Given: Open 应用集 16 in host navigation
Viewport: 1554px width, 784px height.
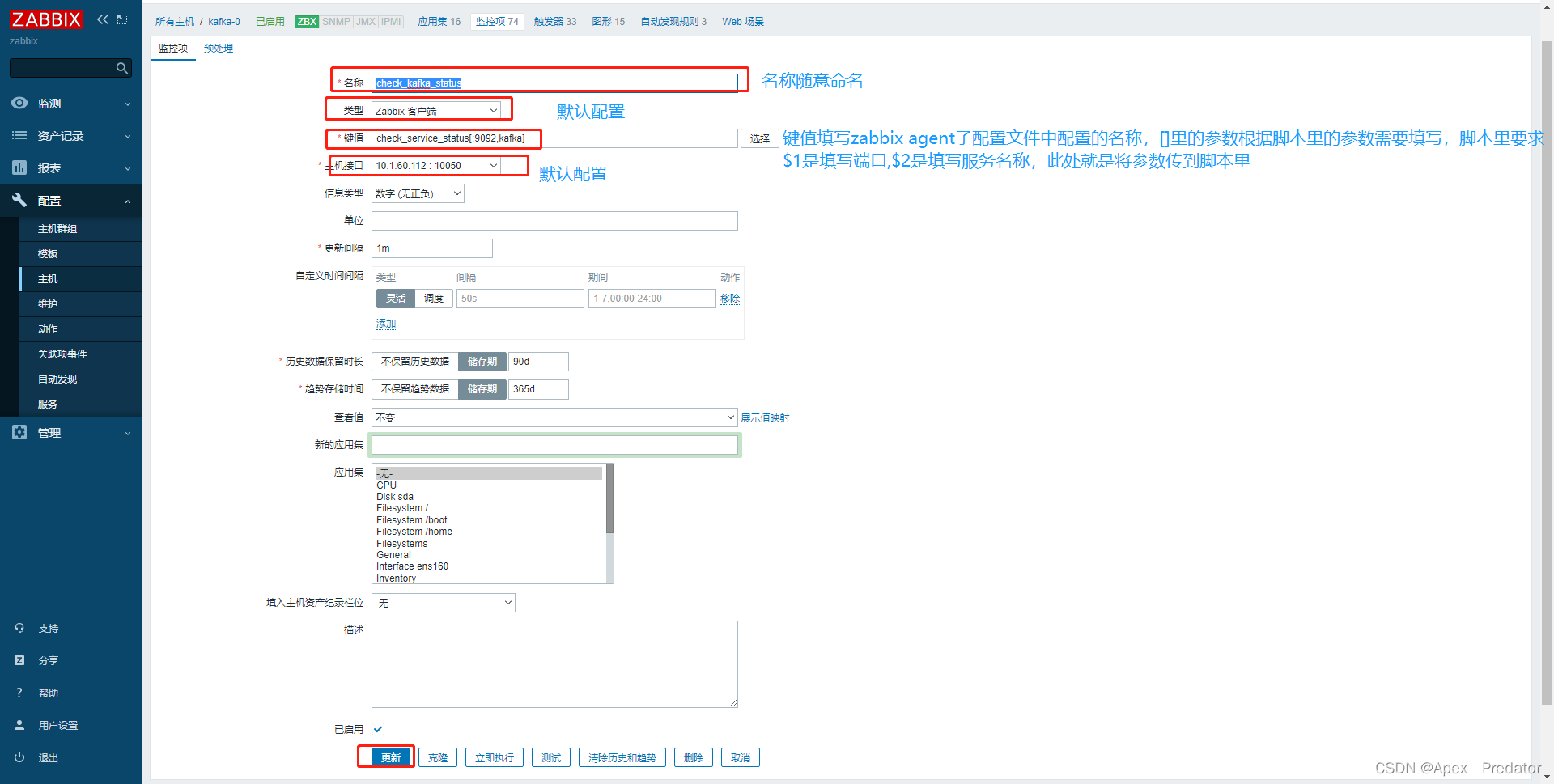Looking at the screenshot, I should (439, 22).
